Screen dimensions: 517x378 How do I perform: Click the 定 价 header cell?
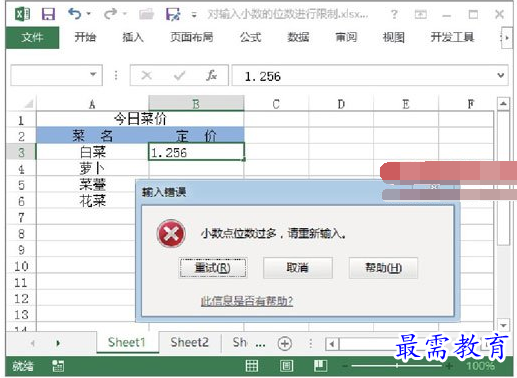click(x=196, y=136)
